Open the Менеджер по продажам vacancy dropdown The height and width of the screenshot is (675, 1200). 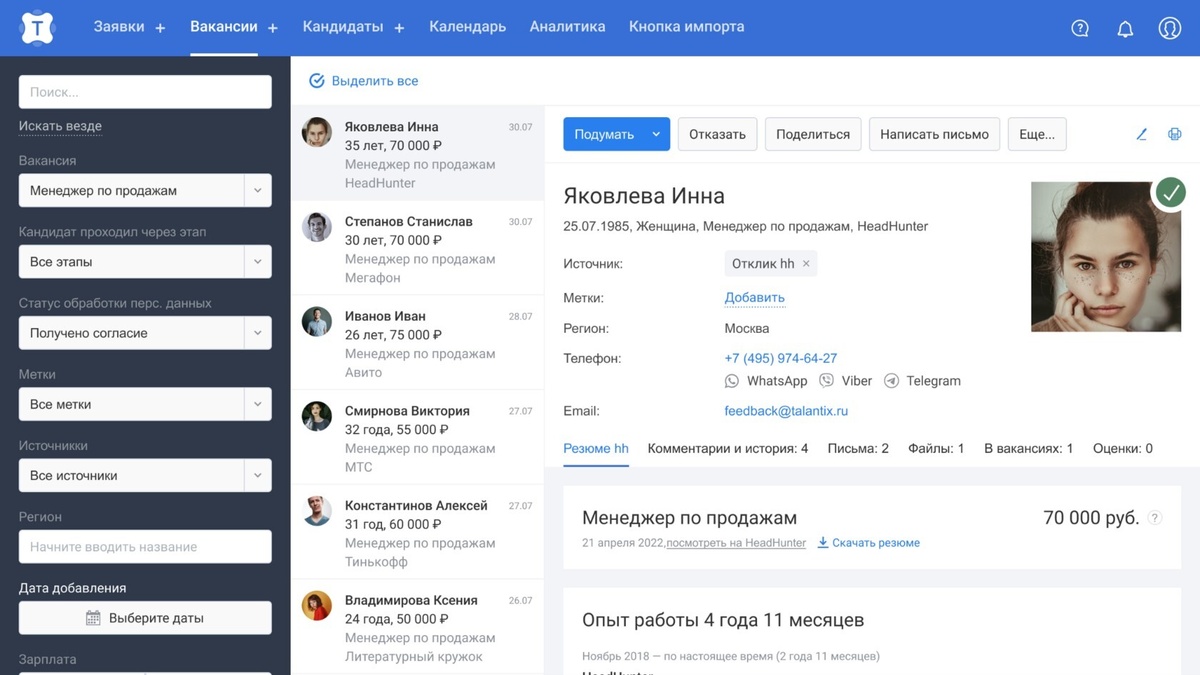[144, 190]
